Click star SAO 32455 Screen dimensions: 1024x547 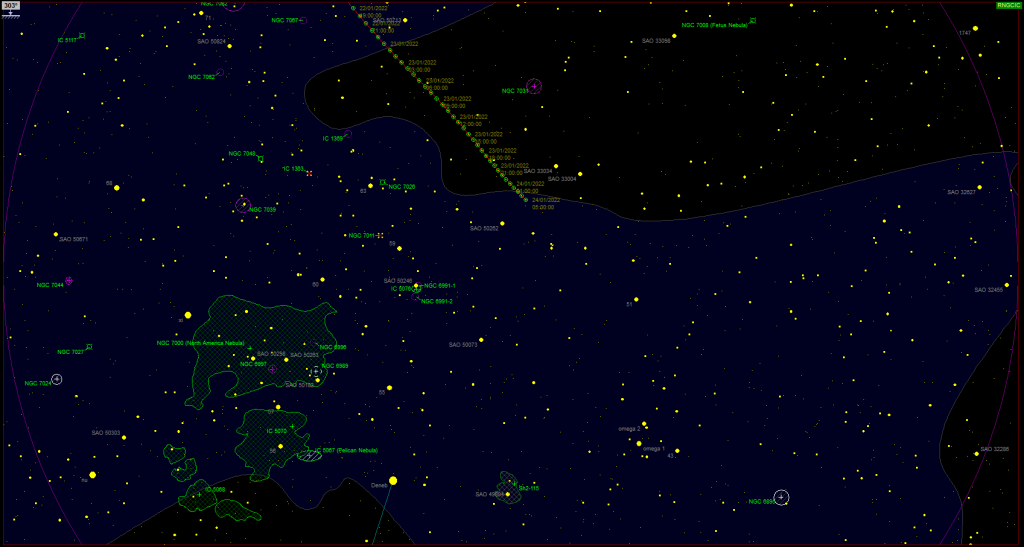click(x=1007, y=285)
